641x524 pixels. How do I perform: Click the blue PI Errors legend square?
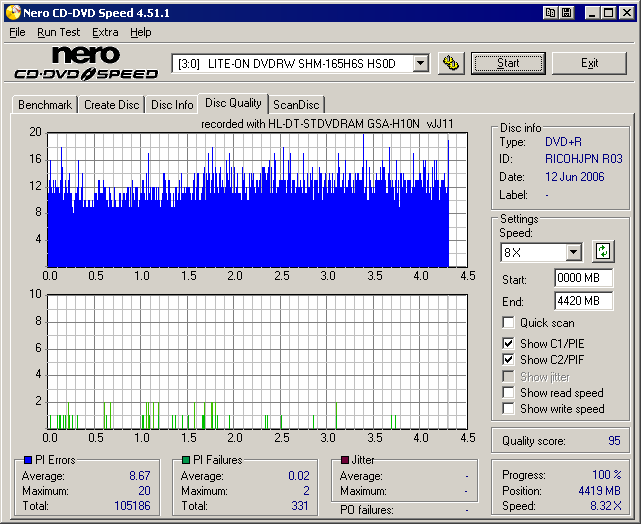pyautogui.click(x=28, y=460)
